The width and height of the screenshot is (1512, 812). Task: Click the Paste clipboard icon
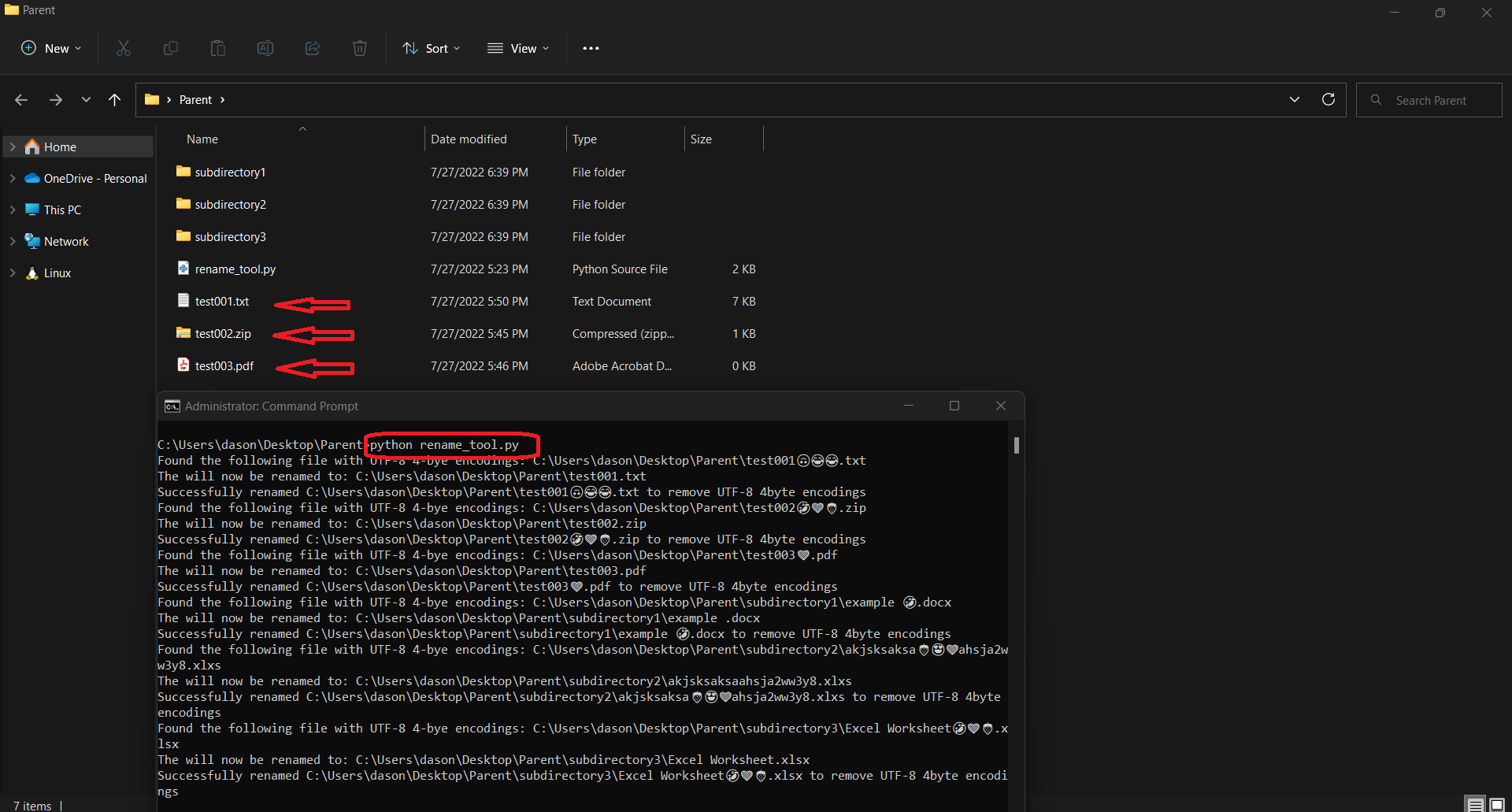tap(218, 48)
